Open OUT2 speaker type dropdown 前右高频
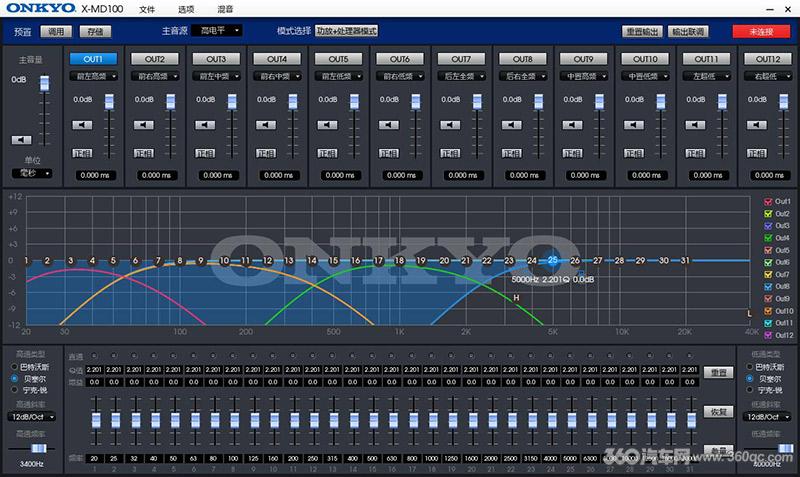This screenshot has height=477, width=800. click(x=155, y=77)
